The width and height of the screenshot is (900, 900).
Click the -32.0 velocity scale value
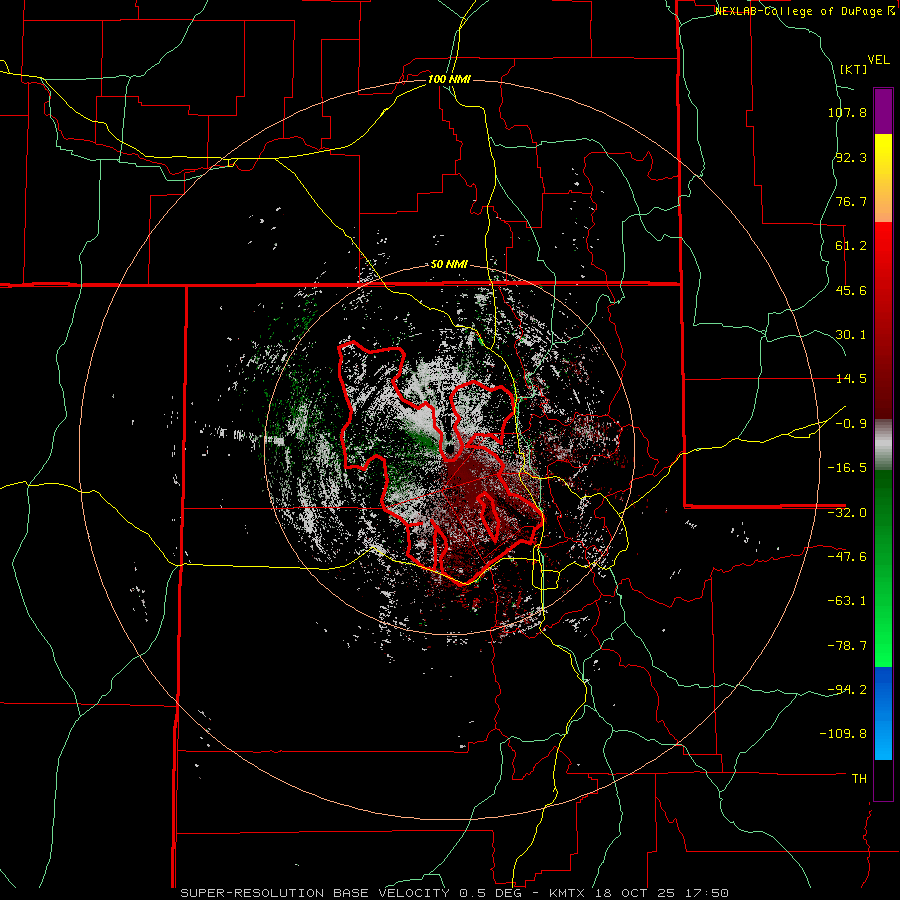(x=847, y=513)
